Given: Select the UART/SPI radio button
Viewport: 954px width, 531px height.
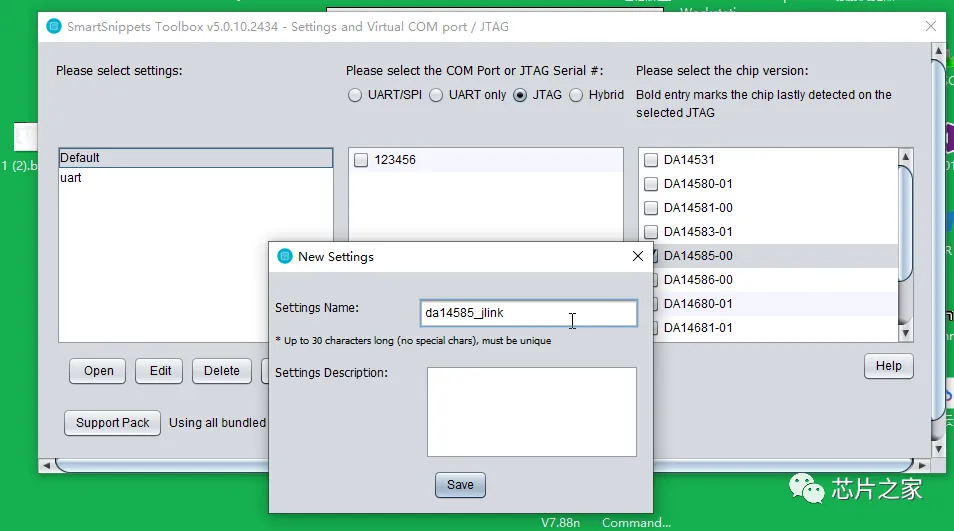Looking at the screenshot, I should [355, 96].
